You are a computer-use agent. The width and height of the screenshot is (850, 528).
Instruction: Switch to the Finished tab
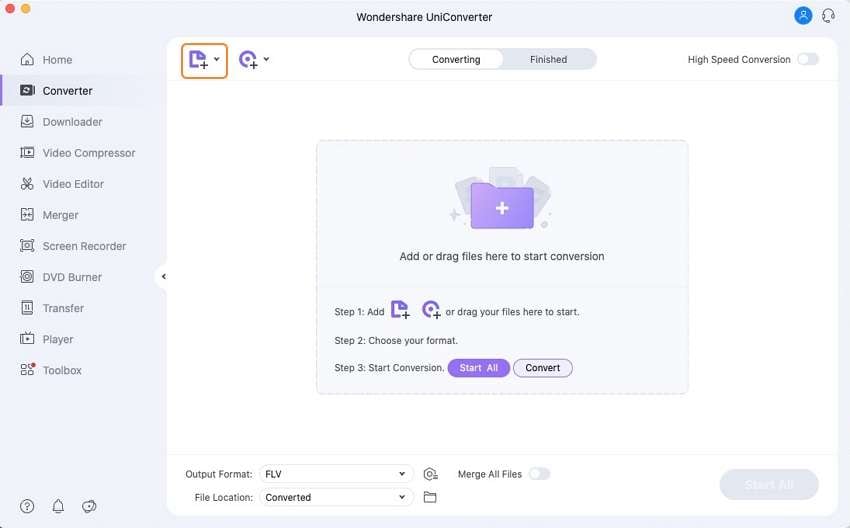(548, 60)
